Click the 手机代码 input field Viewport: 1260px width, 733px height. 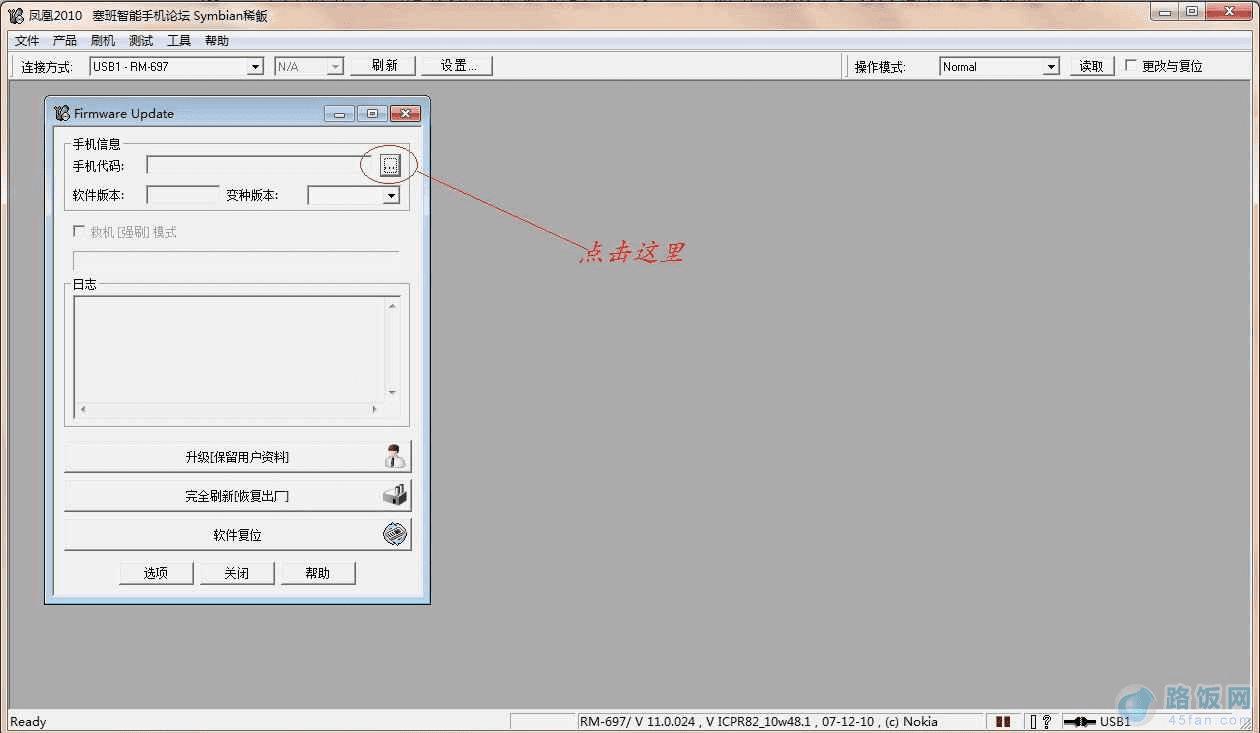pyautogui.click(x=258, y=165)
